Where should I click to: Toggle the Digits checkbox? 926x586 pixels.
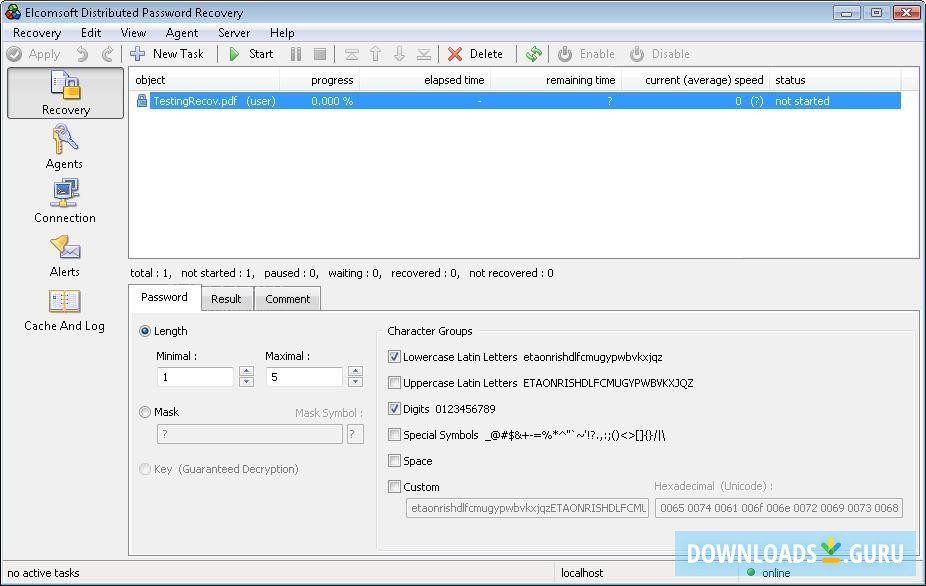click(394, 409)
